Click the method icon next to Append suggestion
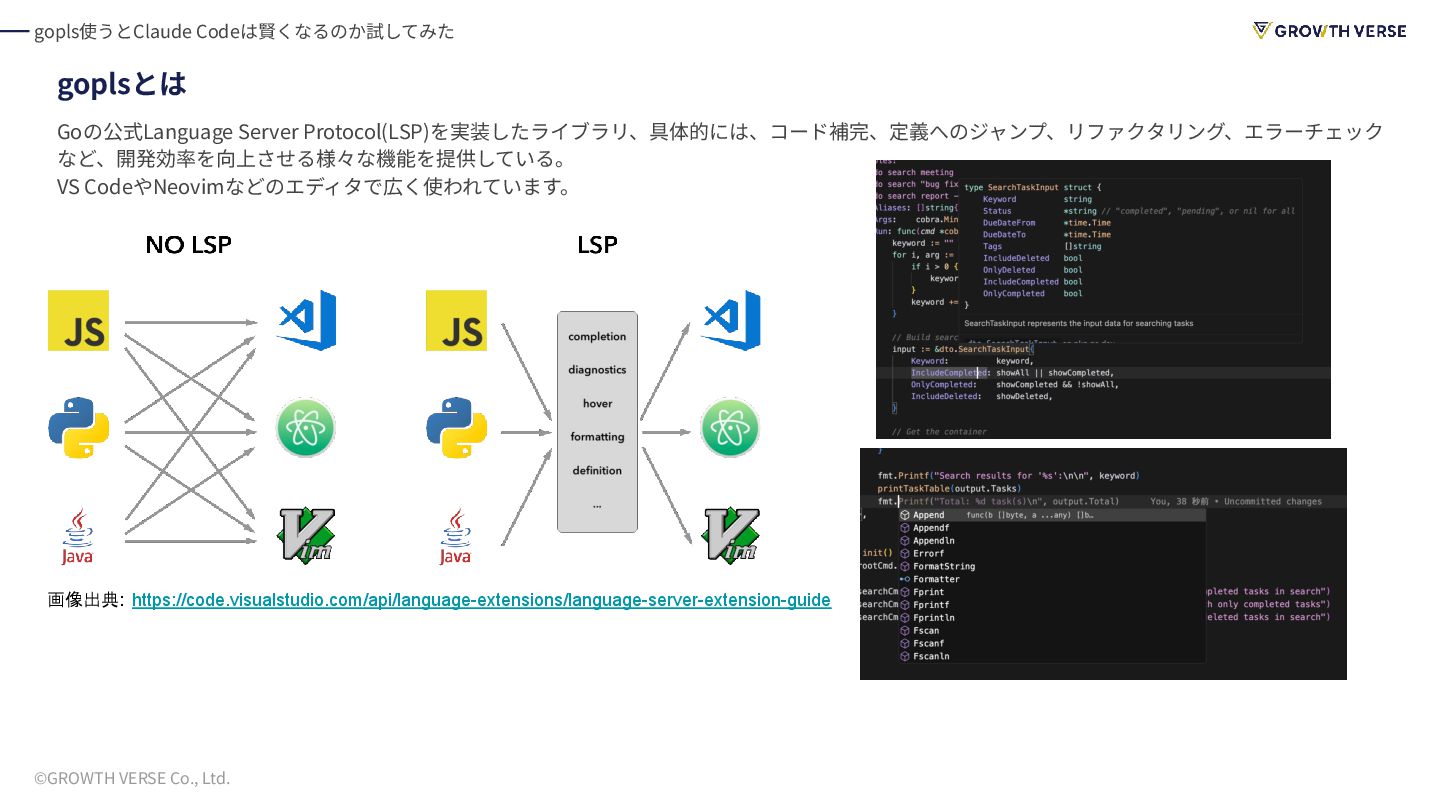Viewport: 1440px width, 810px height. [x=904, y=515]
